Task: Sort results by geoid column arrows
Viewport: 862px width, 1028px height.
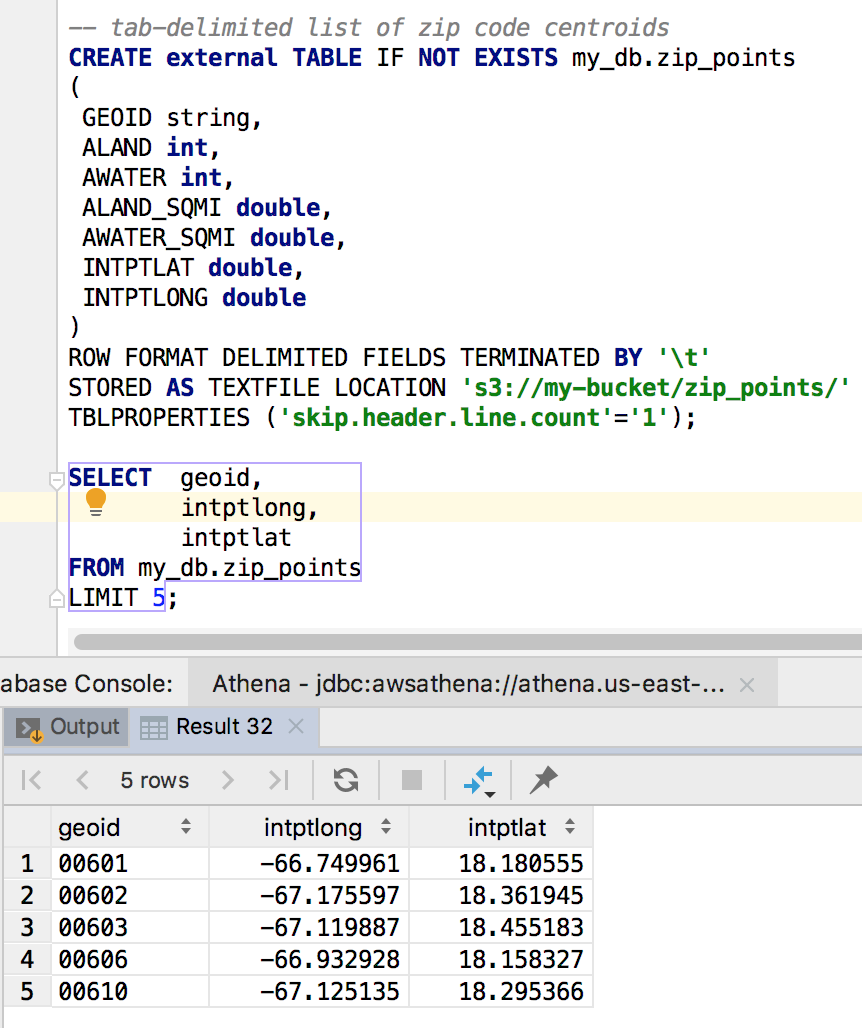Action: tap(186, 827)
